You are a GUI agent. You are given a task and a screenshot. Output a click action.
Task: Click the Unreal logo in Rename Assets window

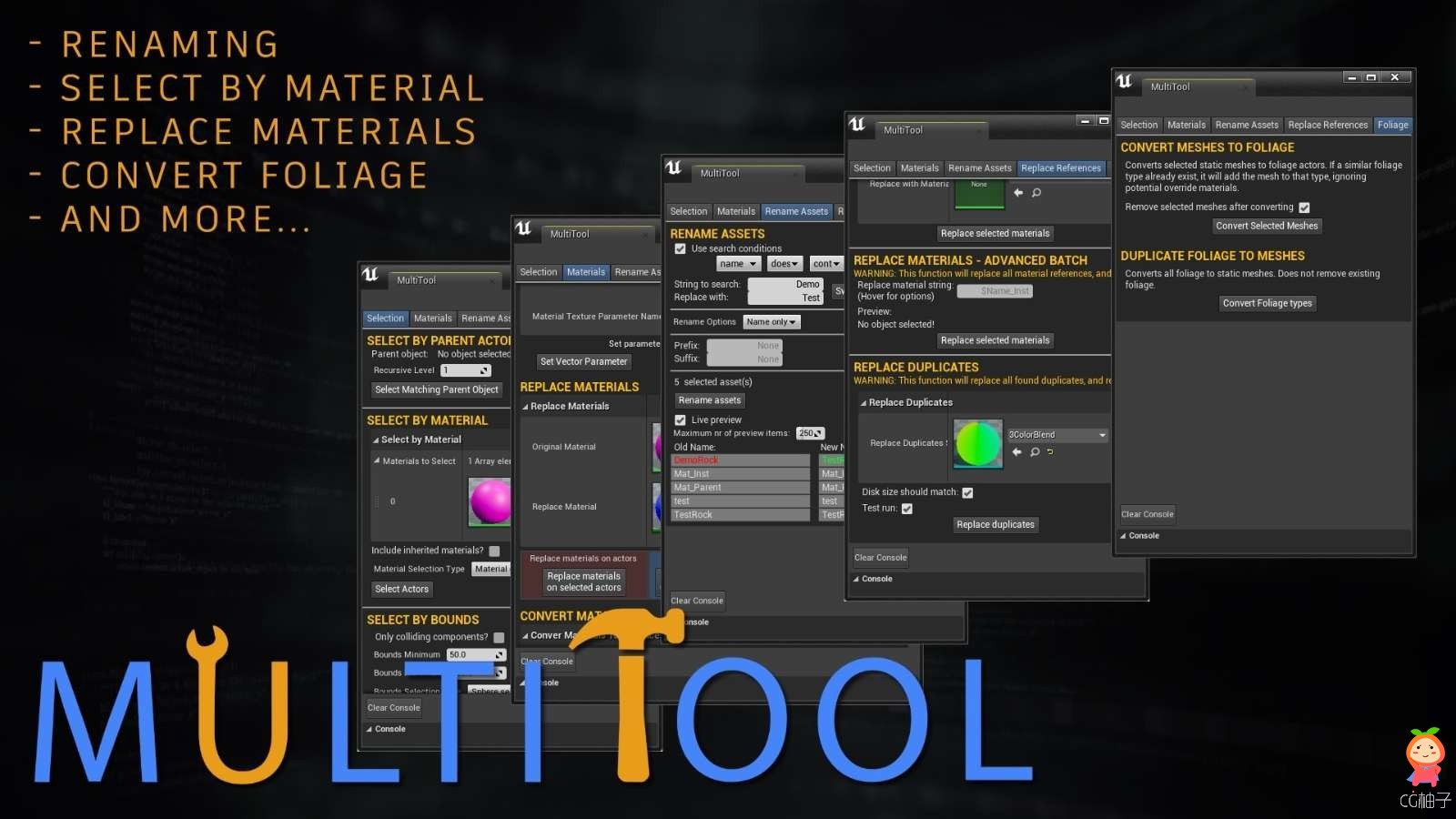pyautogui.click(x=673, y=167)
